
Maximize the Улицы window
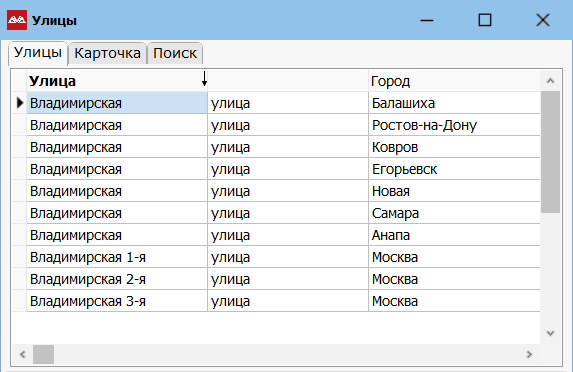pos(485,20)
